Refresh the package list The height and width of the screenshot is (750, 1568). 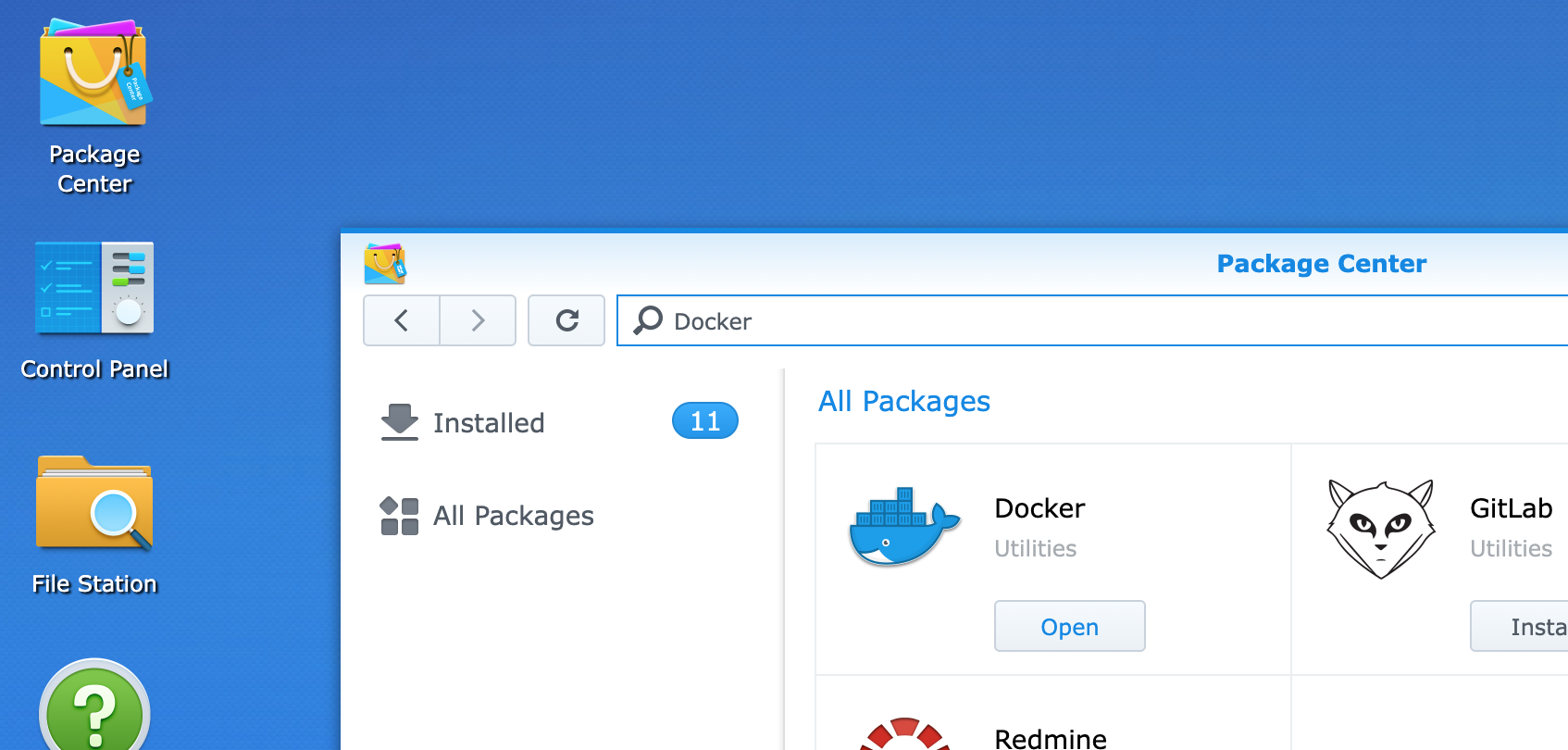click(x=566, y=320)
